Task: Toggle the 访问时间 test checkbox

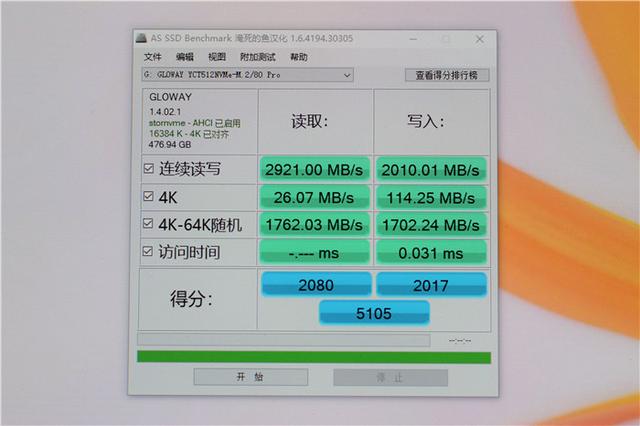Action: click(x=148, y=251)
